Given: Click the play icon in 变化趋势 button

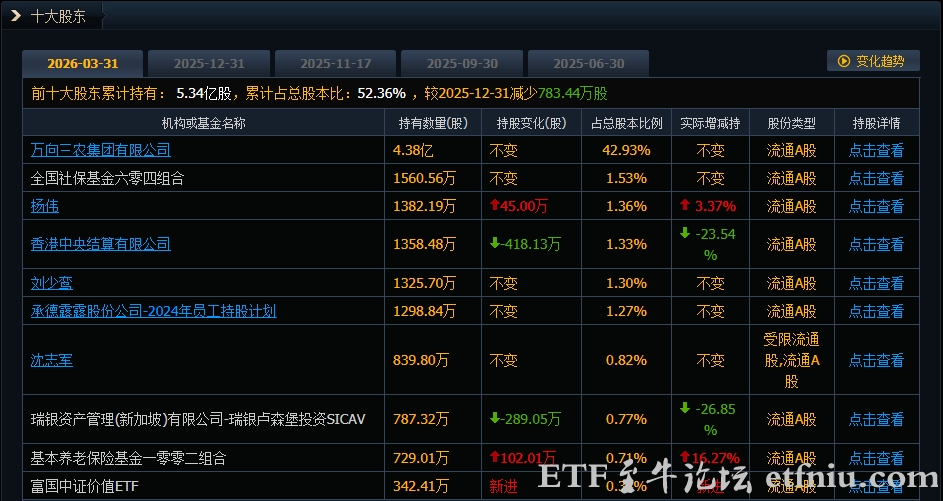Looking at the screenshot, I should (844, 61).
